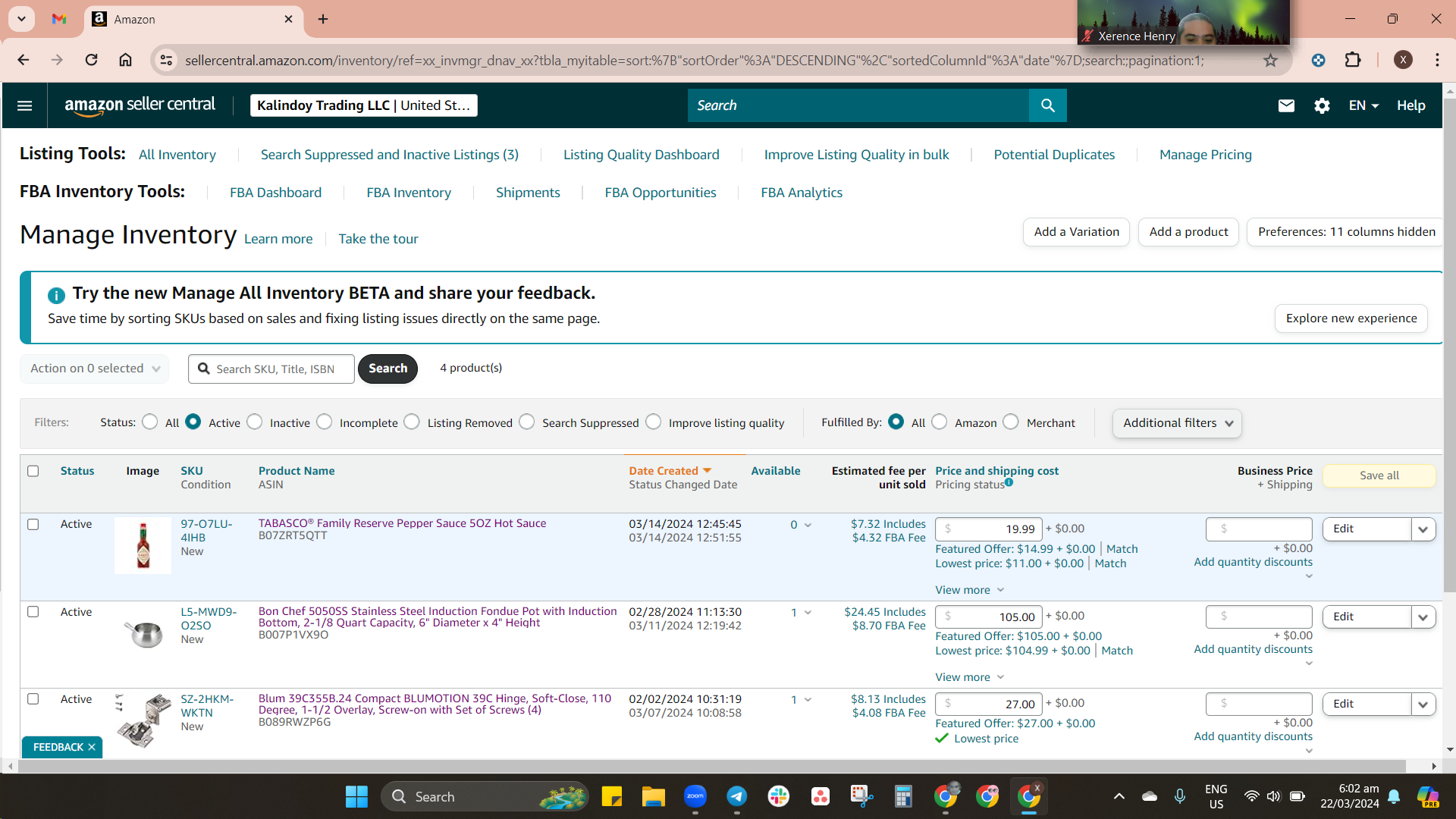Screen dimensions: 1456x819
Task: Click the Search SKU, Title, ISBN field
Action: point(271,369)
